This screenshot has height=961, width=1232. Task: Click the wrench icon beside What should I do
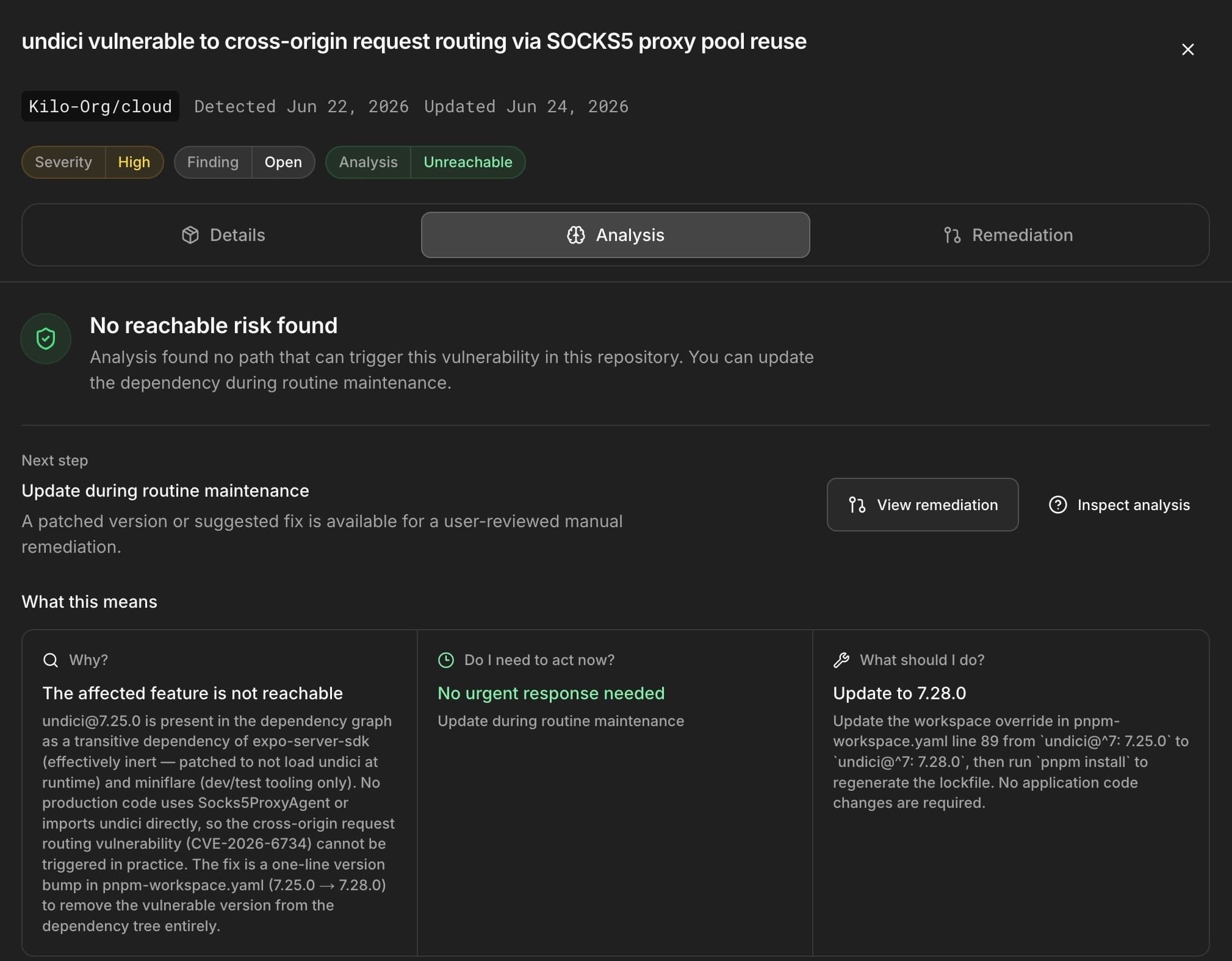coord(841,660)
